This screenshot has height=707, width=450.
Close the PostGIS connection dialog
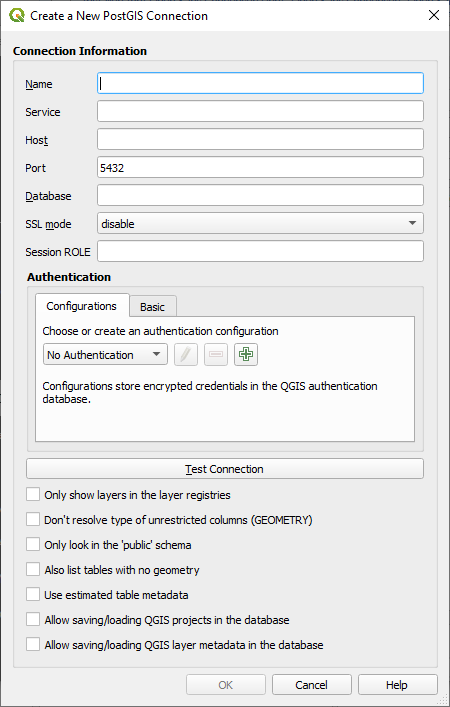pos(434,15)
